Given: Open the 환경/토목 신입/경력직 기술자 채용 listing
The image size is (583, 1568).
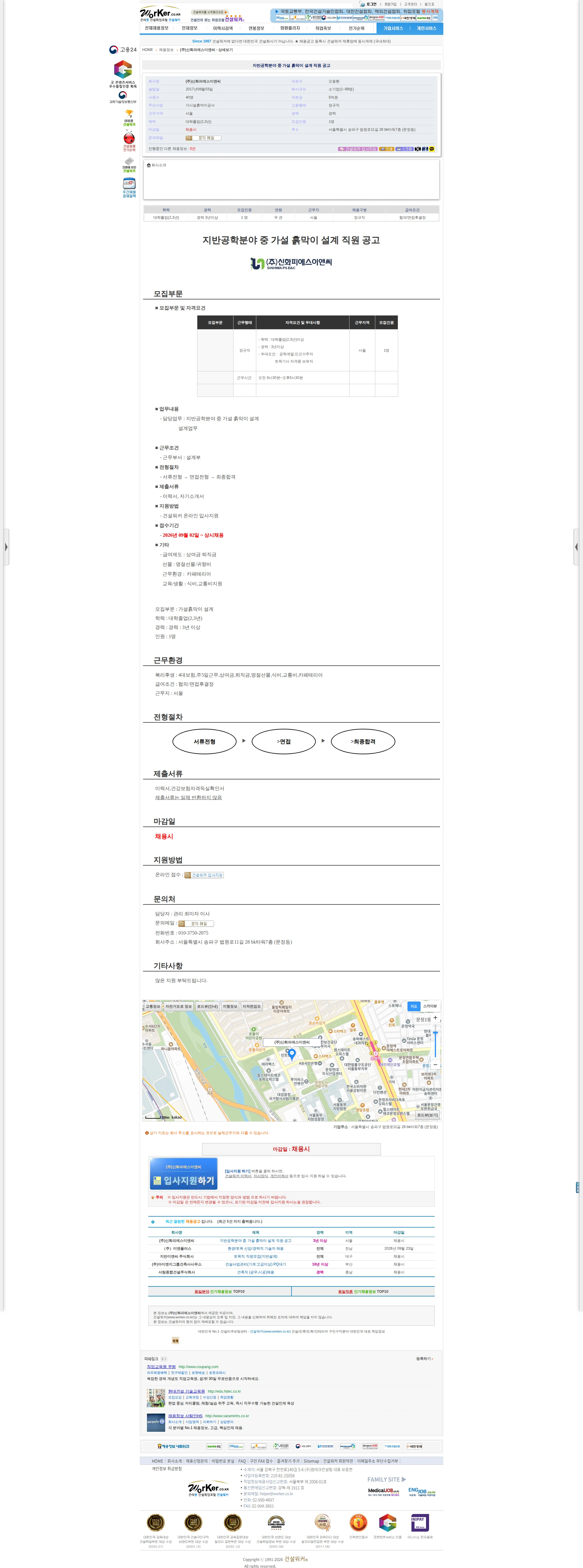Looking at the screenshot, I should click(x=256, y=1249).
